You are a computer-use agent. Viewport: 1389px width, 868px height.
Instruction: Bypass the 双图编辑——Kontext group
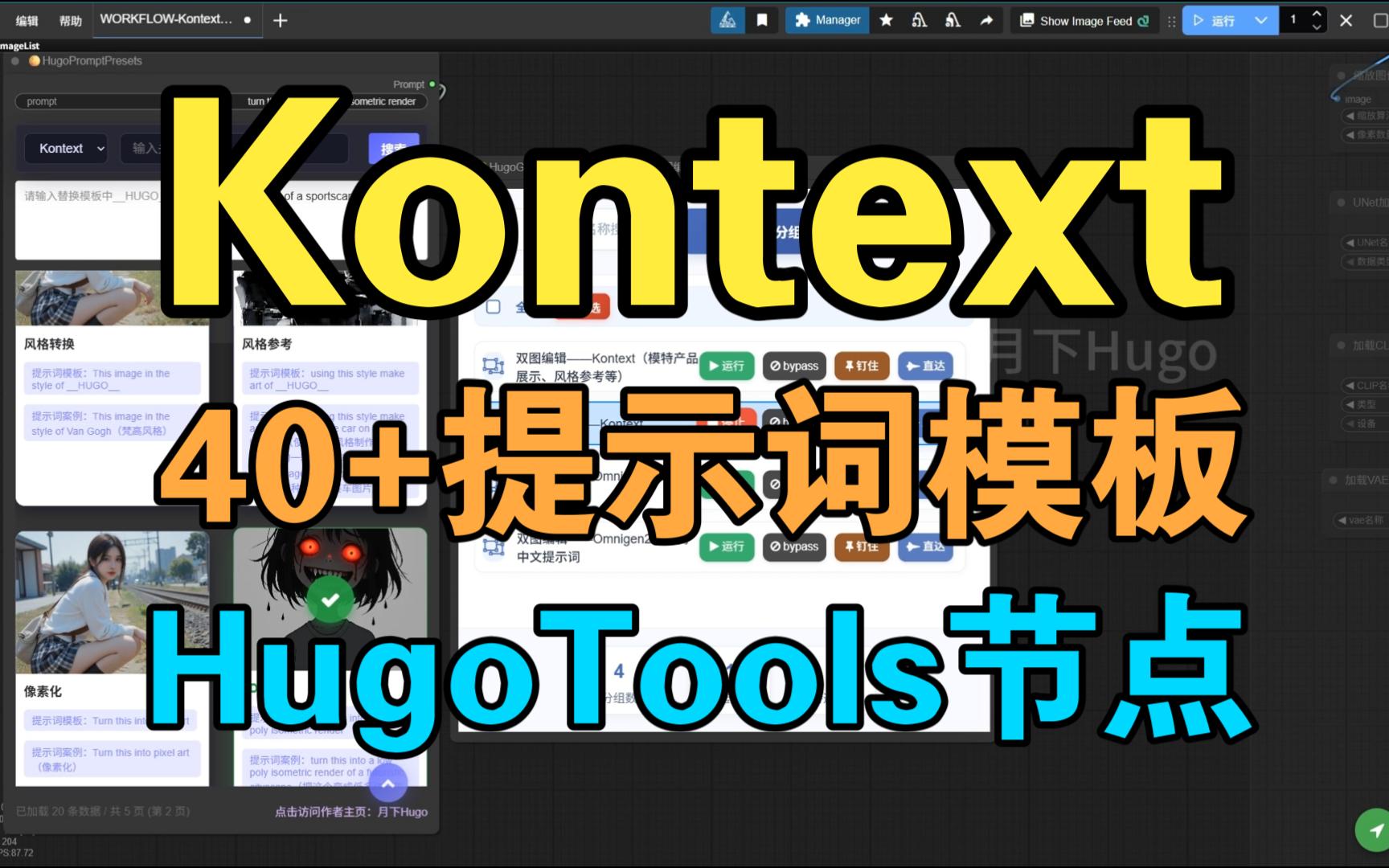tap(793, 366)
